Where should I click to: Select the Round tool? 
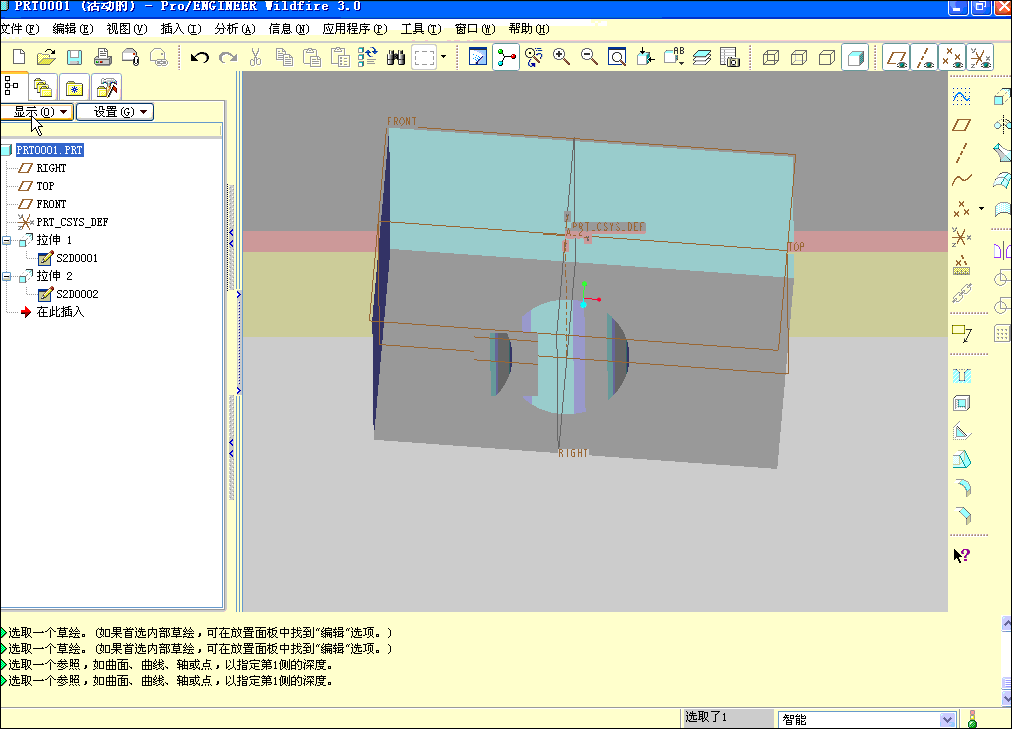pyautogui.click(x=961, y=487)
